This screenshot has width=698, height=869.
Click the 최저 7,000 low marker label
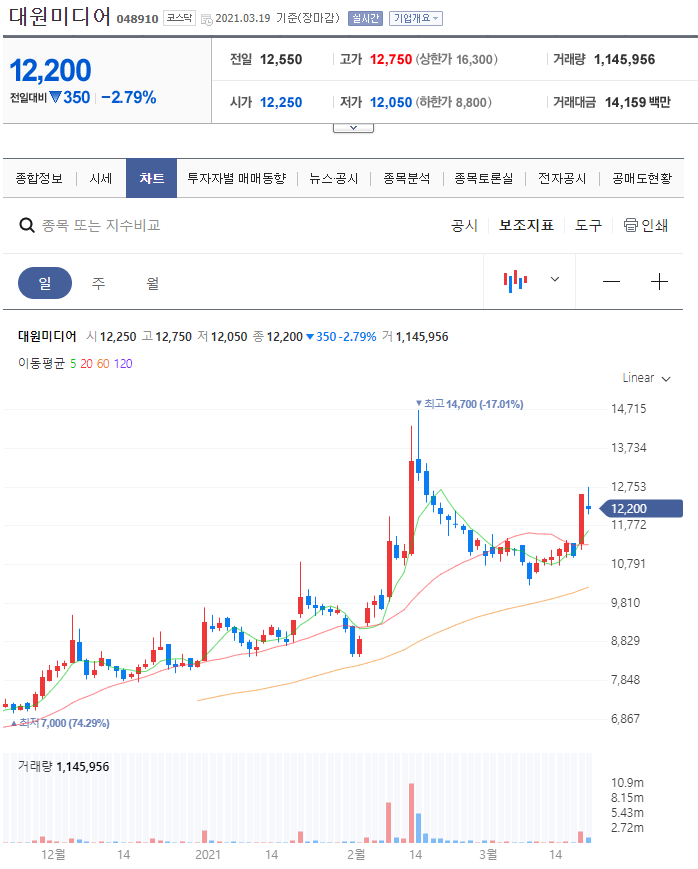click(60, 723)
